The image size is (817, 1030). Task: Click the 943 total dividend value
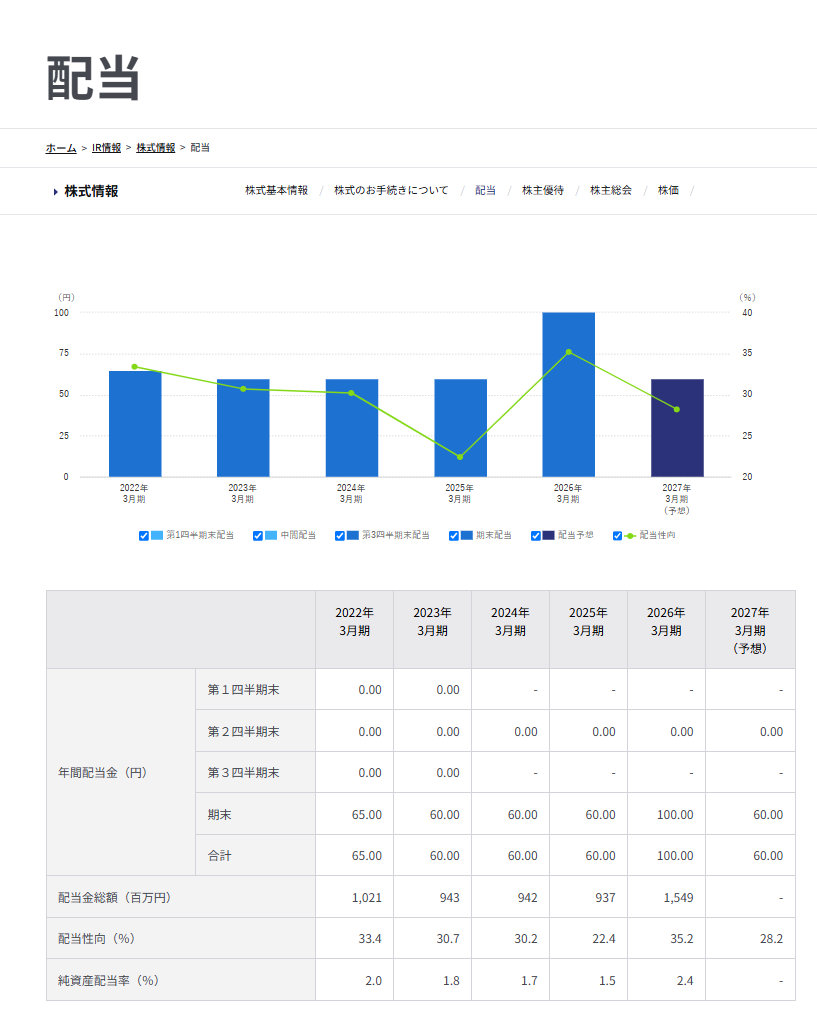point(450,898)
